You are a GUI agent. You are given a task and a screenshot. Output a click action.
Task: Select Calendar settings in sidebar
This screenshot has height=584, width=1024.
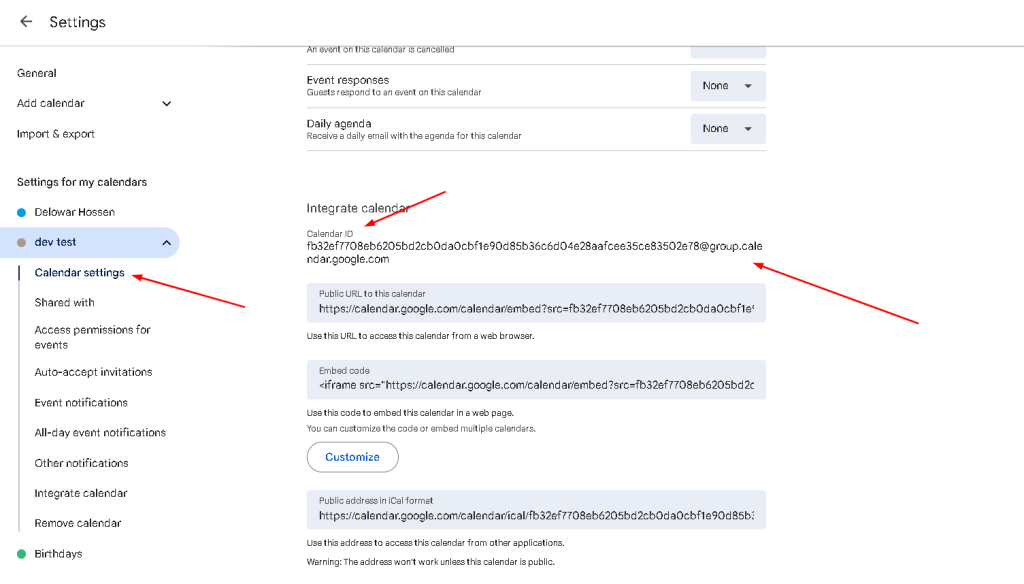79,273
